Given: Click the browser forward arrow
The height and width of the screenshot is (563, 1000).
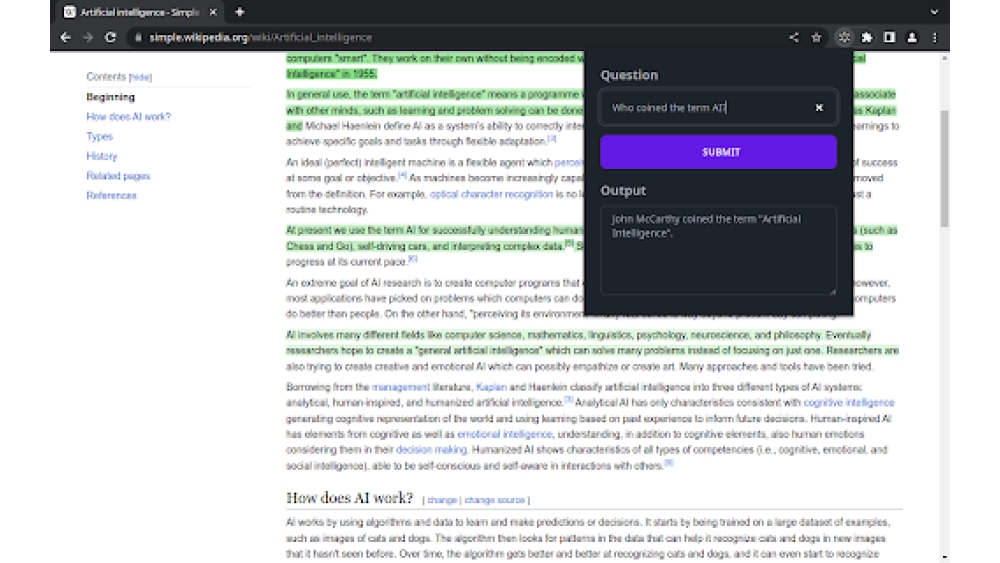Looking at the screenshot, I should pos(88,38).
